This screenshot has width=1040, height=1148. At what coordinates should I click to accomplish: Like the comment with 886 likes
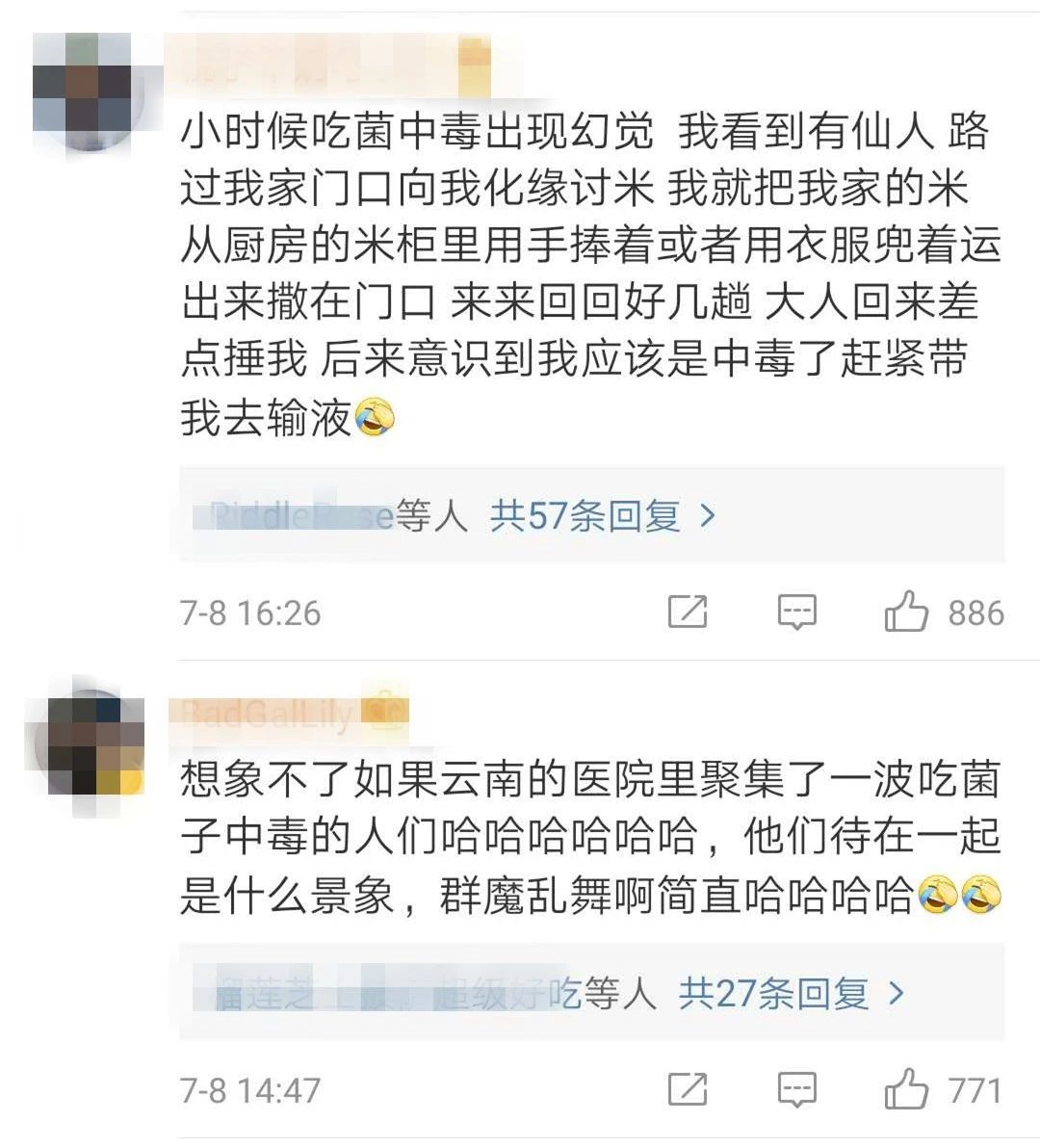click(906, 612)
